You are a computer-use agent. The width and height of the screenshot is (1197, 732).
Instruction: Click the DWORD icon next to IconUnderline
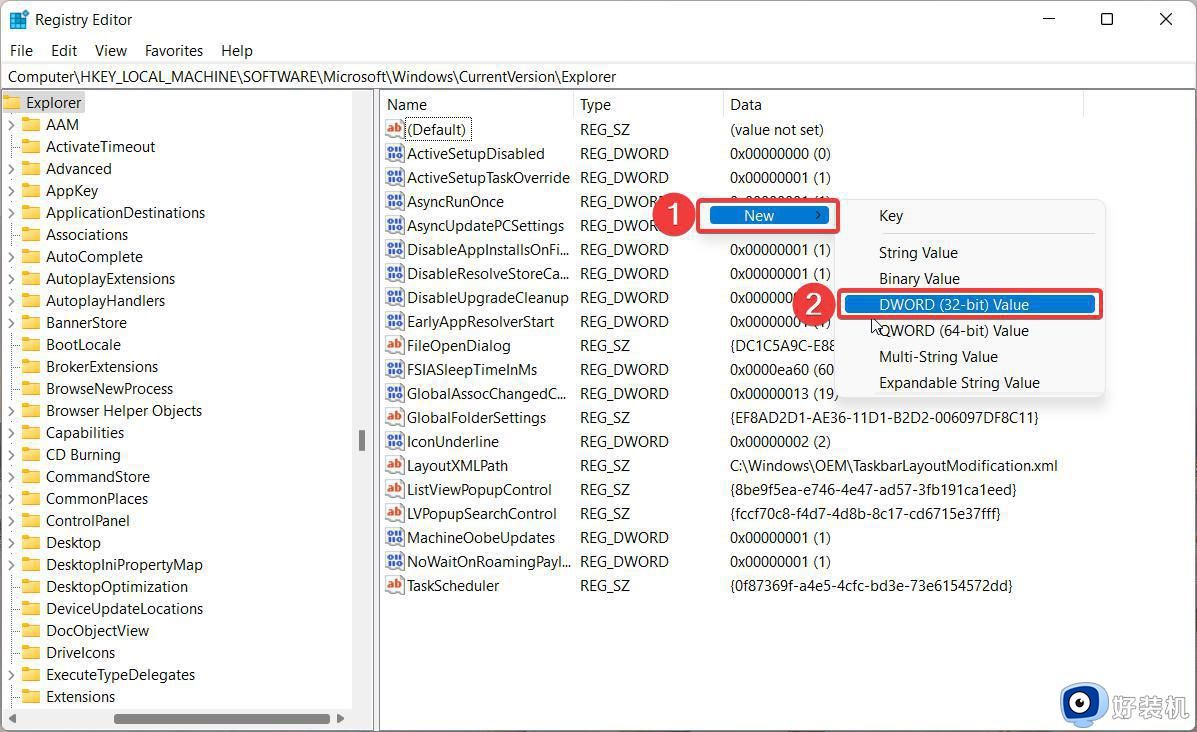coord(396,441)
